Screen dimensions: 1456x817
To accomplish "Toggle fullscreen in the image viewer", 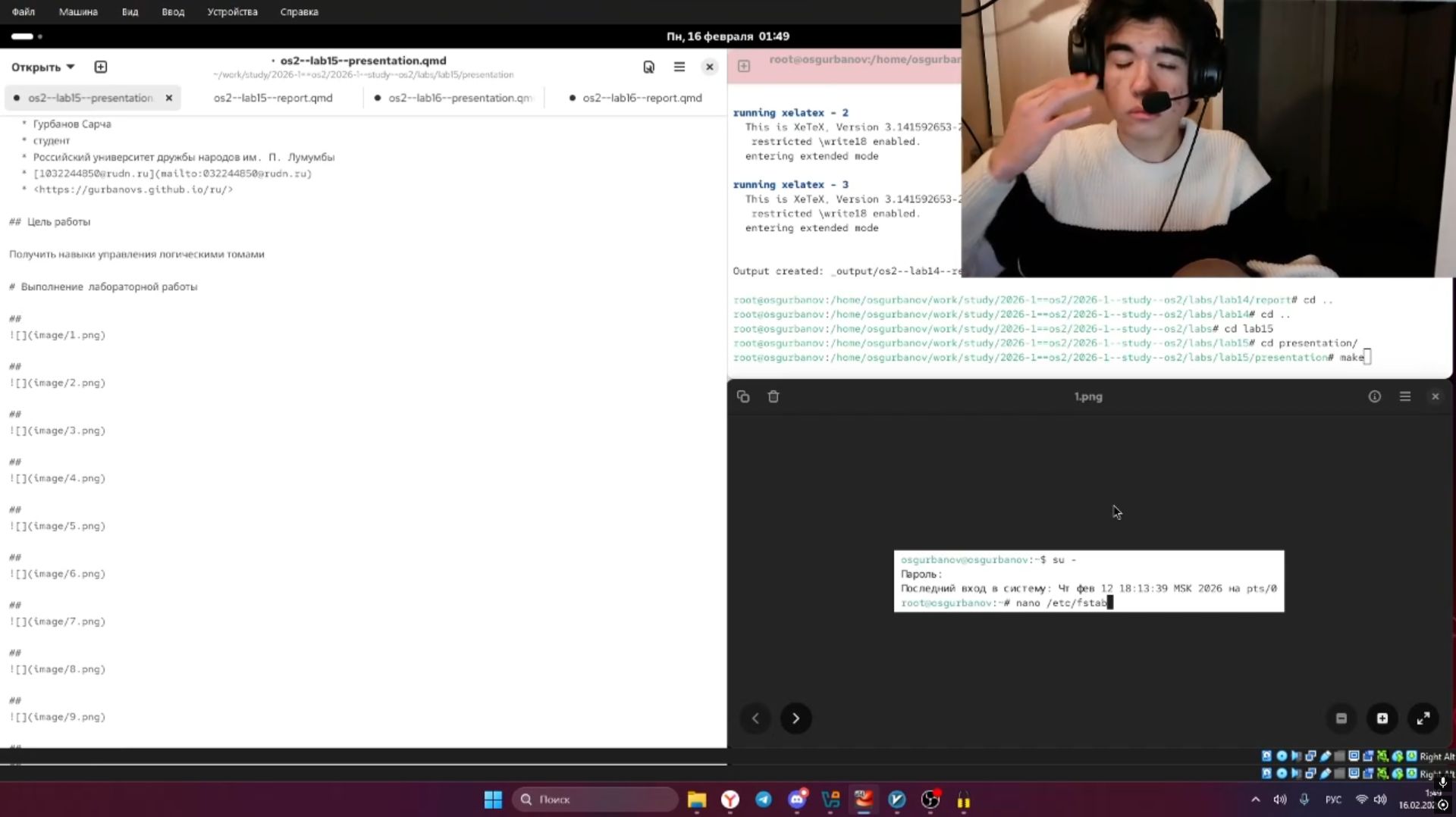I will (1423, 718).
